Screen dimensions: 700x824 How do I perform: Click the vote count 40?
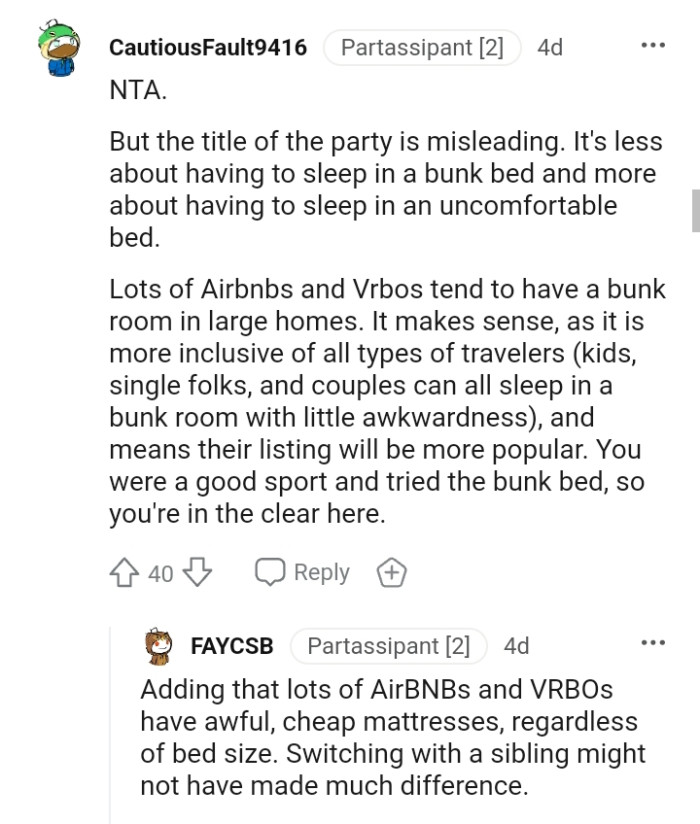(x=161, y=573)
